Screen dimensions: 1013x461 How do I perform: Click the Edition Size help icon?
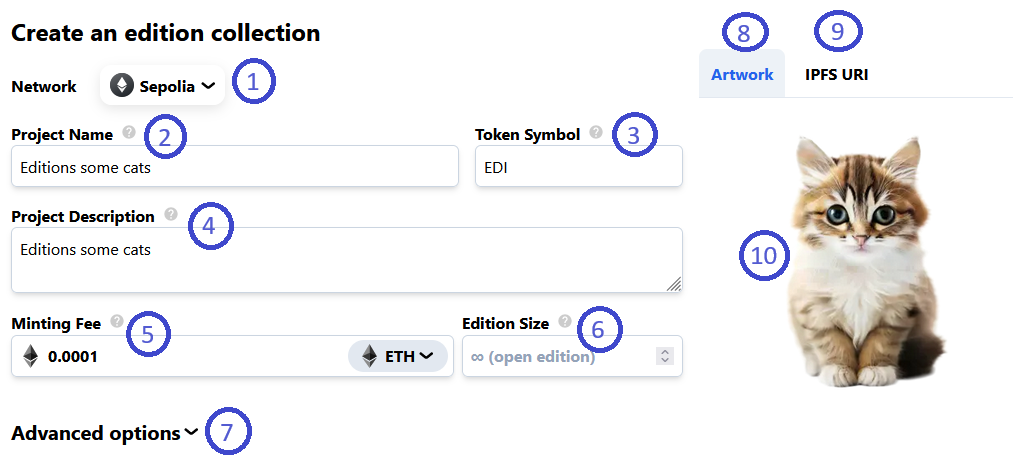pyautogui.click(x=565, y=322)
